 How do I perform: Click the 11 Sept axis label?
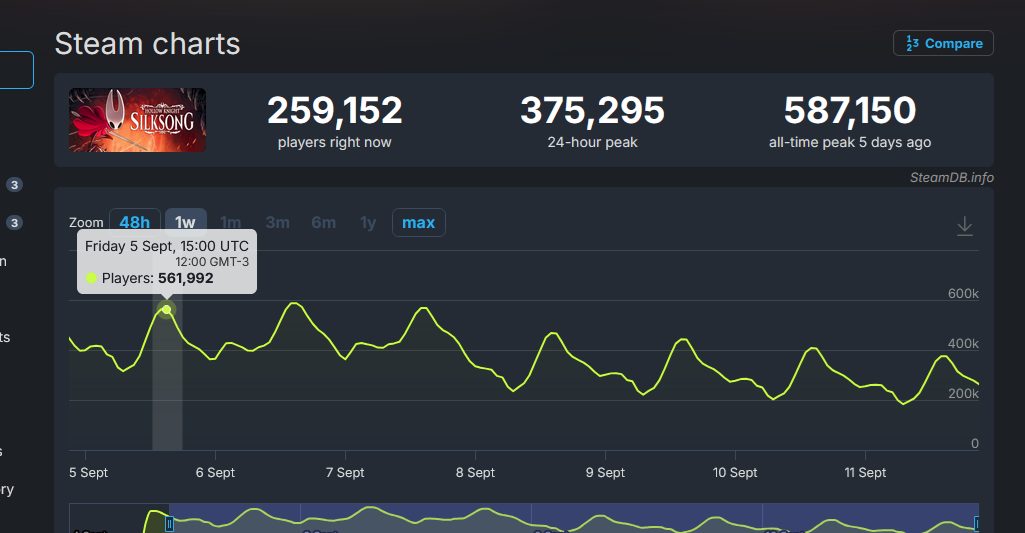865,472
